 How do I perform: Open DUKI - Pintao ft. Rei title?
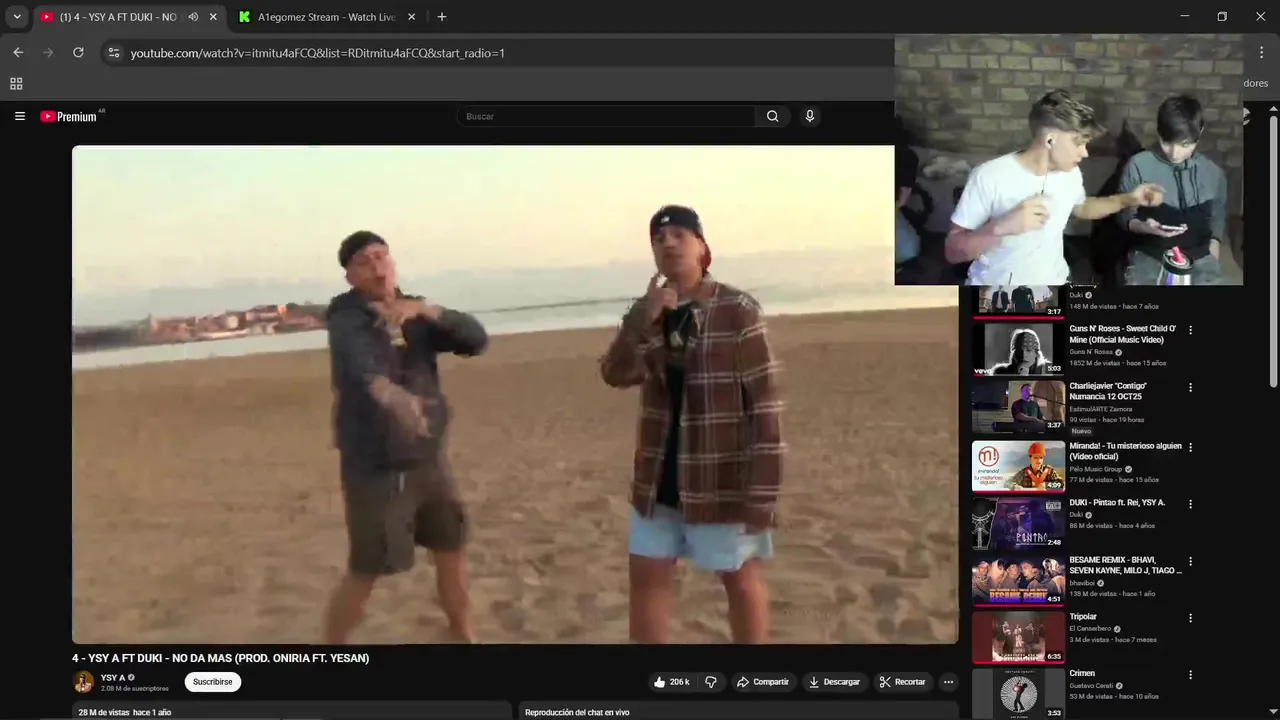[1117, 502]
